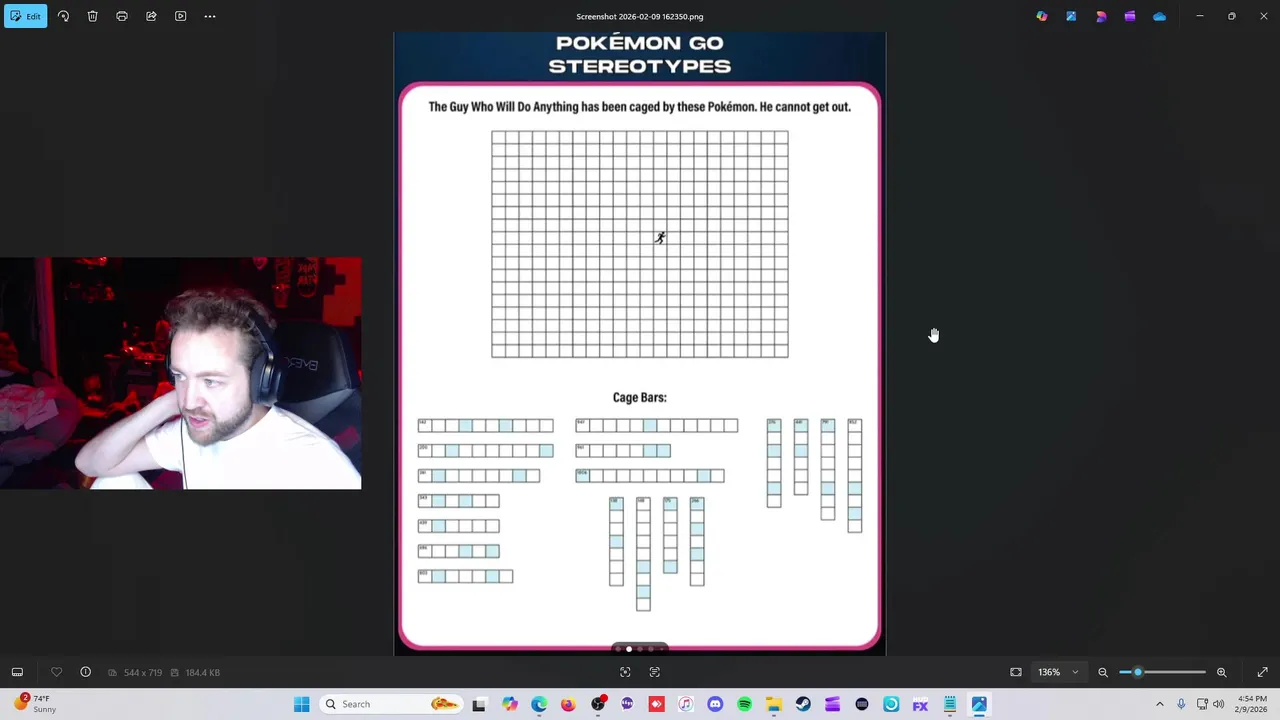Click the 544 x 719 dimensions text
Viewport: 1280px width, 720px height.
point(142,673)
